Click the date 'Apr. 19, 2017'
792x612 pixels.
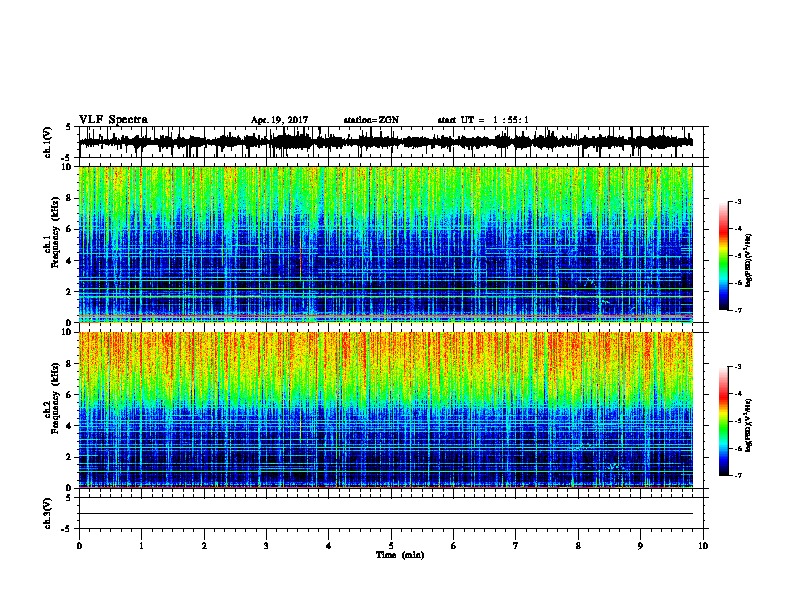(x=279, y=120)
